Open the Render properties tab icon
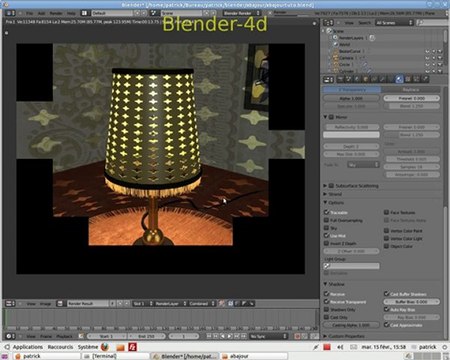The width and height of the screenshot is (450, 360). (340, 79)
